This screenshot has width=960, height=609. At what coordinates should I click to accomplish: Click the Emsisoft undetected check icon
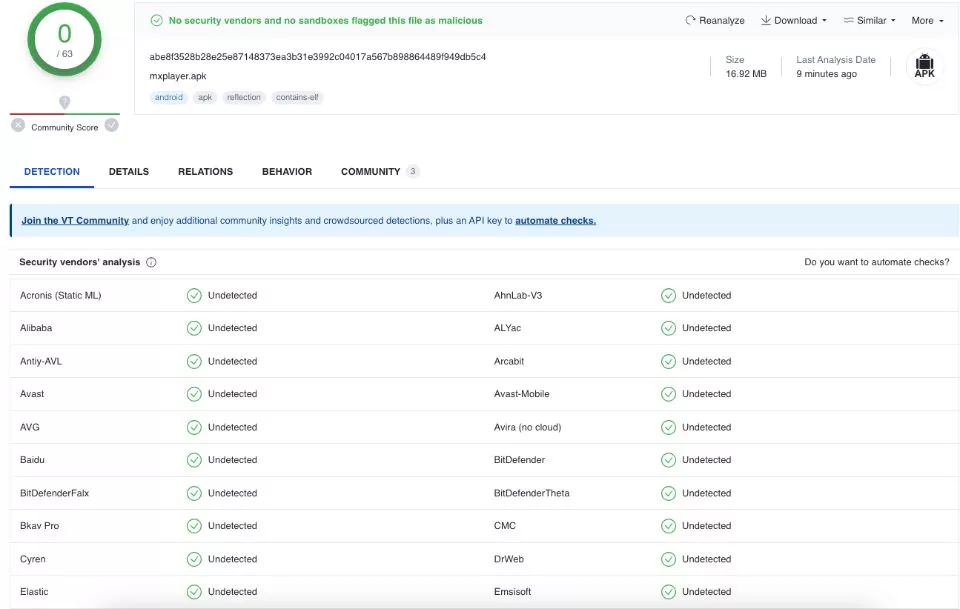pos(669,592)
